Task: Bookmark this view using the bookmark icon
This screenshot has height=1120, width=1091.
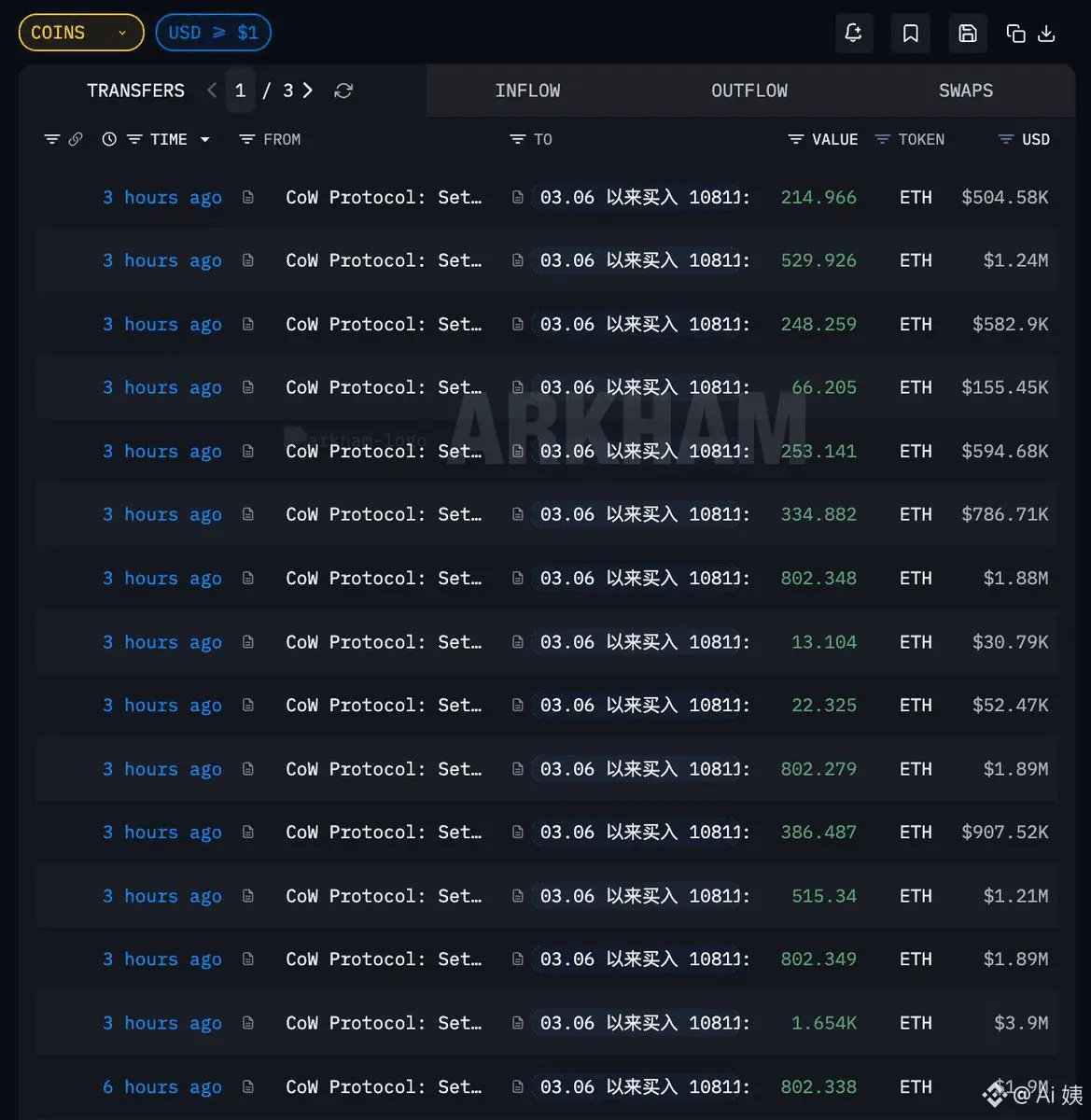Action: click(911, 34)
